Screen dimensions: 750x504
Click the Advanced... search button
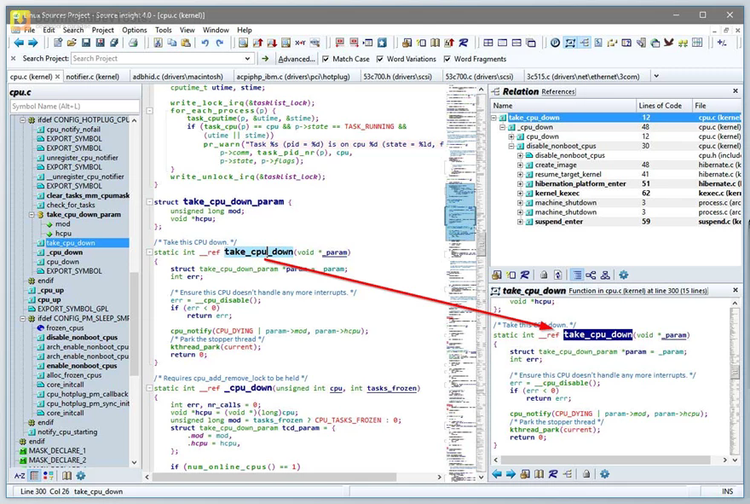tap(297, 59)
